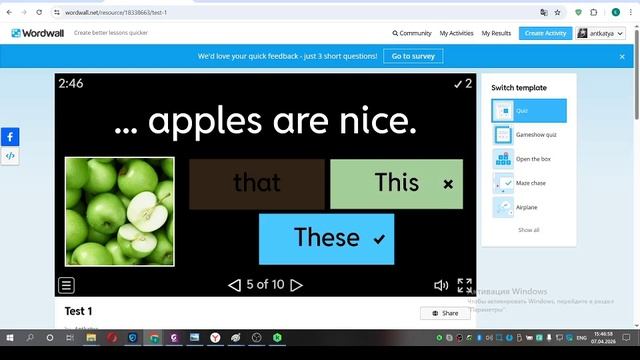This screenshot has width=640, height=360.
Task: Click the Create Activity button
Action: point(545,33)
